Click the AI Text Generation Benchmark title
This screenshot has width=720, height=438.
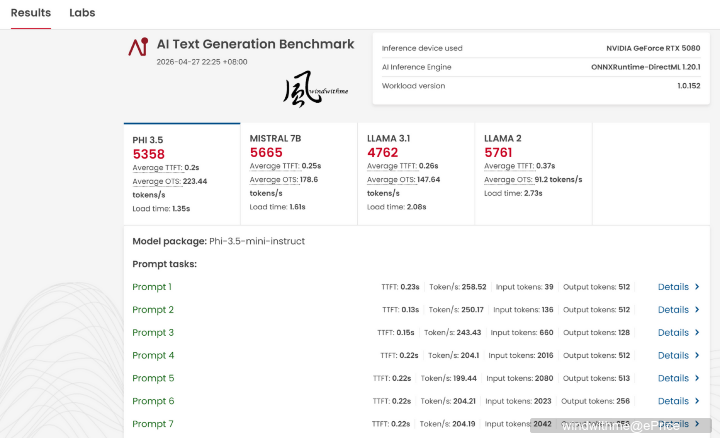255,44
